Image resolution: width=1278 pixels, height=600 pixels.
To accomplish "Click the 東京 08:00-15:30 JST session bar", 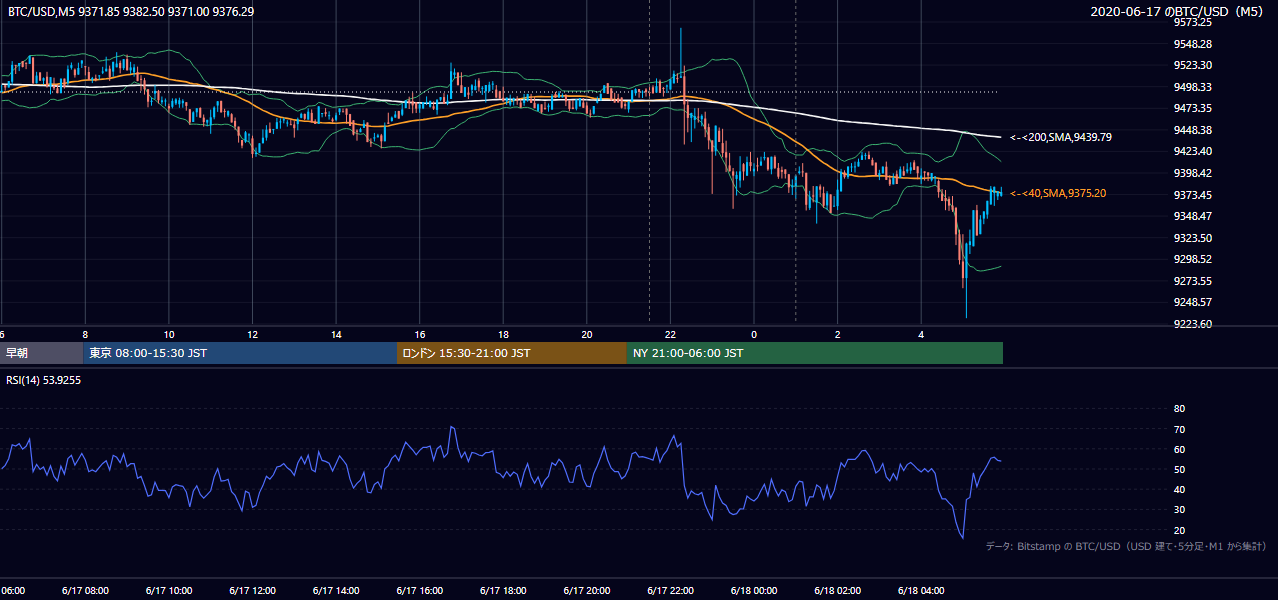I will pos(240,353).
